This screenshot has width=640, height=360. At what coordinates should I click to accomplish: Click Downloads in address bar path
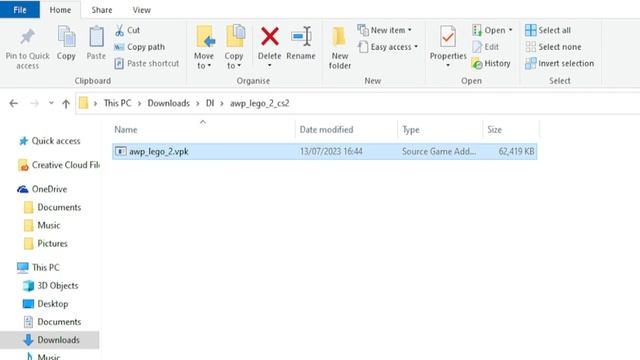(169, 103)
